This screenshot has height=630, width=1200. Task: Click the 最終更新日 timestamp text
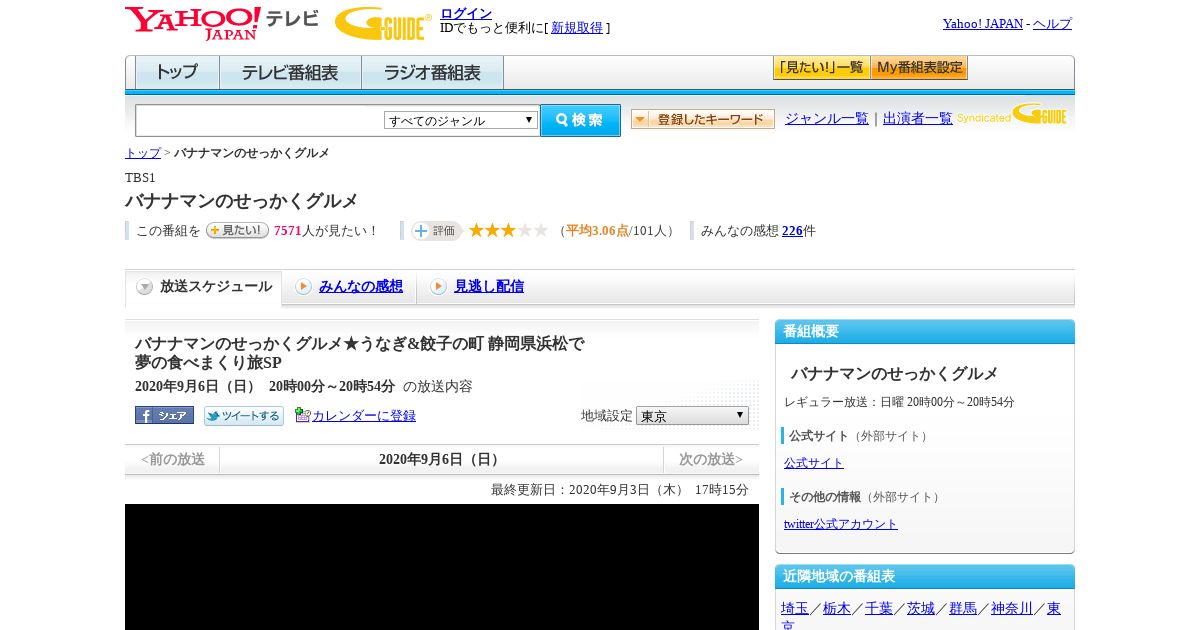click(x=620, y=490)
